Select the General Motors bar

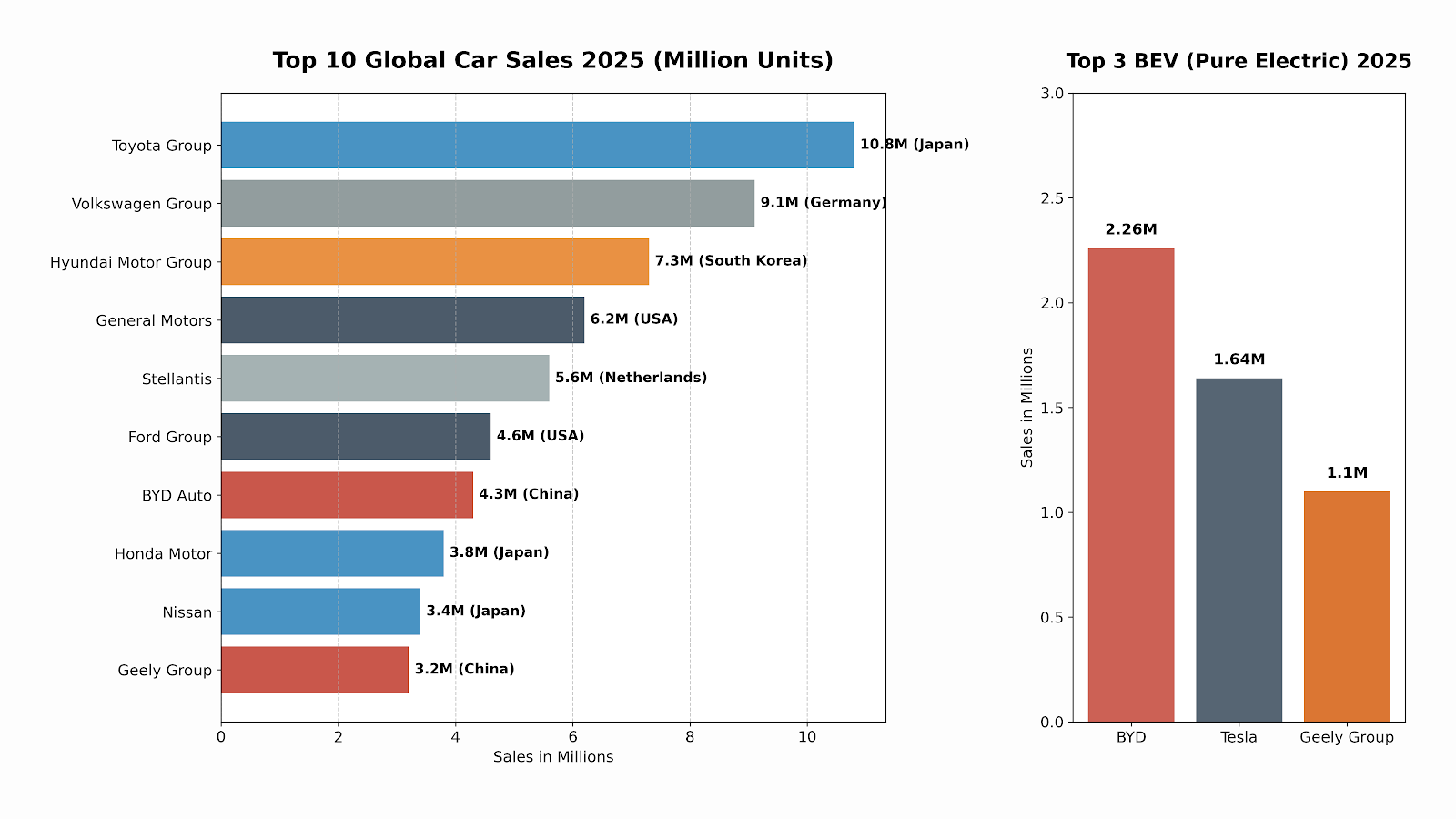pyautogui.click(x=402, y=319)
